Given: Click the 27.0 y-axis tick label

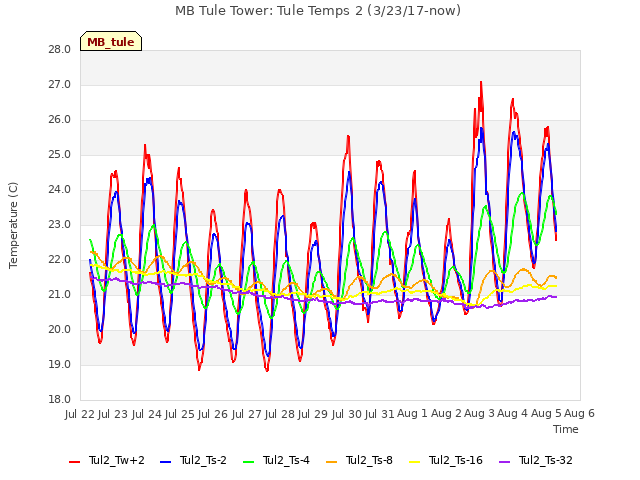Looking at the screenshot, I should point(60,85).
